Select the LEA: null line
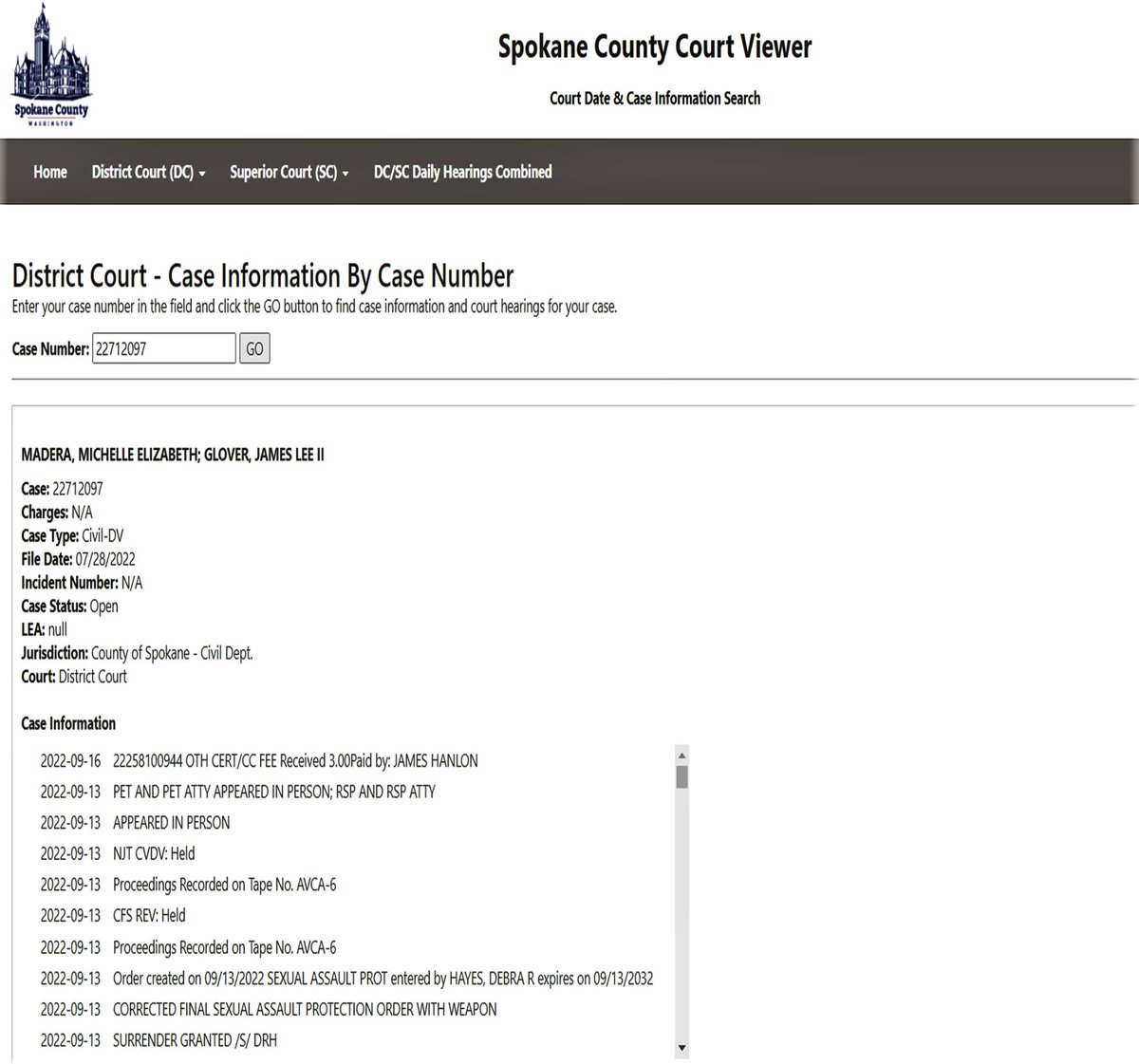Viewport: 1139px width, 1064px height. pos(45,629)
